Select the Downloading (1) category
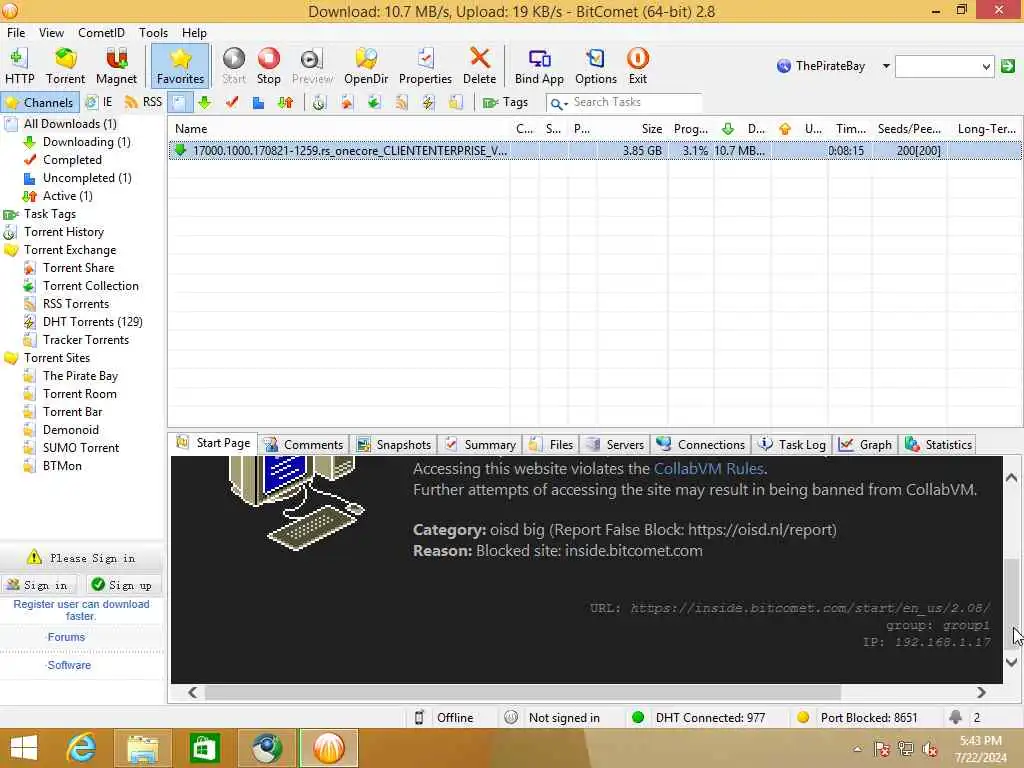Image resolution: width=1024 pixels, height=768 pixels. 86,142
